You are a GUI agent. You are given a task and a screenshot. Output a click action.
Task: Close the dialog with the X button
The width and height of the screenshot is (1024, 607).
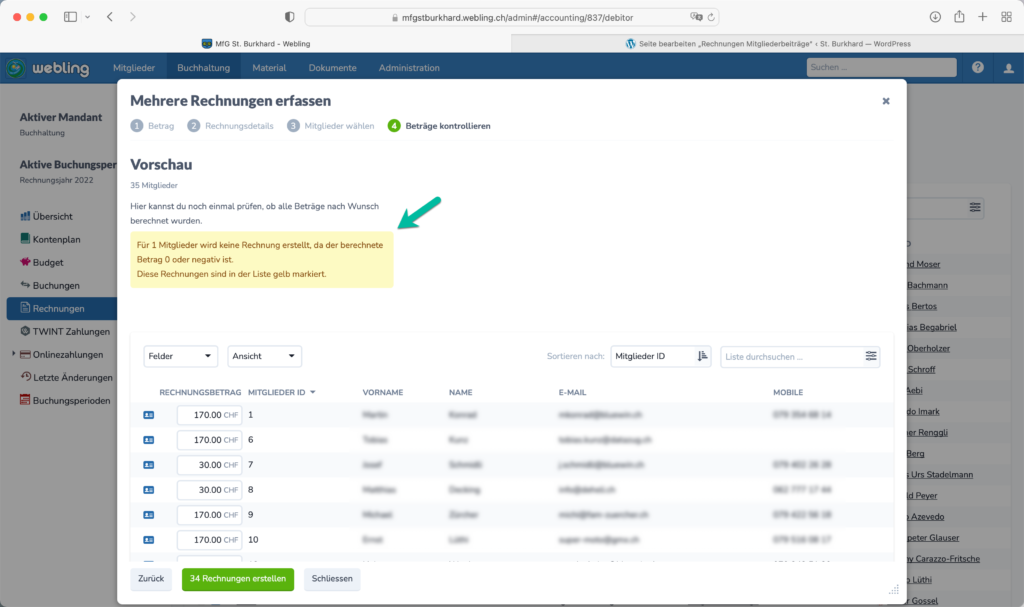click(x=885, y=101)
